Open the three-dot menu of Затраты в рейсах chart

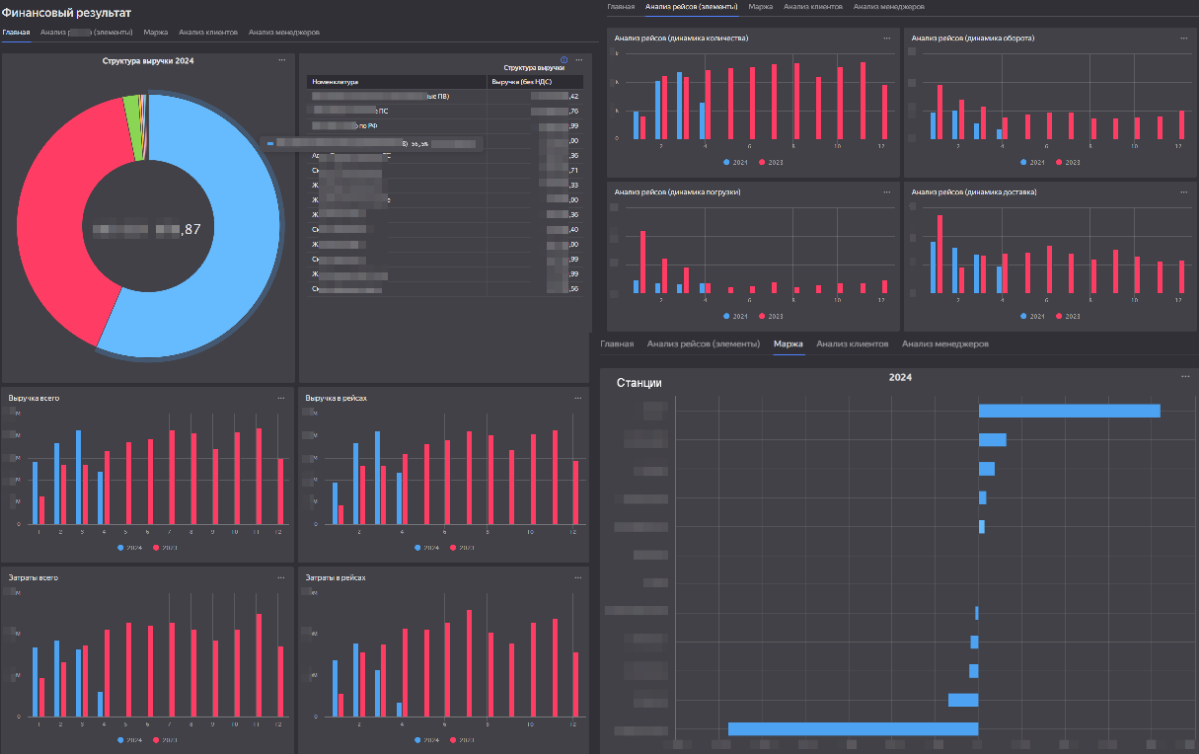click(578, 577)
